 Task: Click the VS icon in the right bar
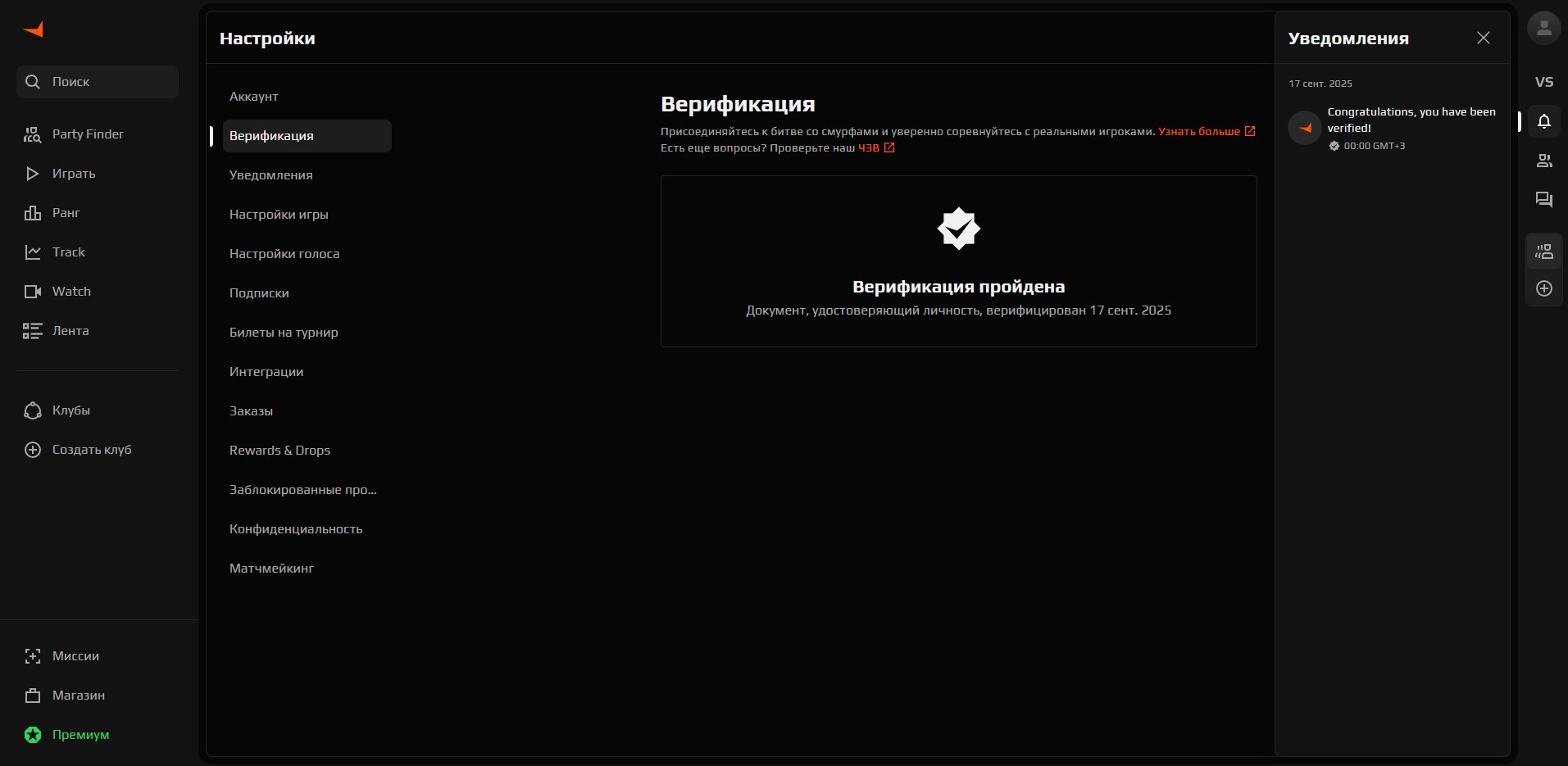(1543, 82)
